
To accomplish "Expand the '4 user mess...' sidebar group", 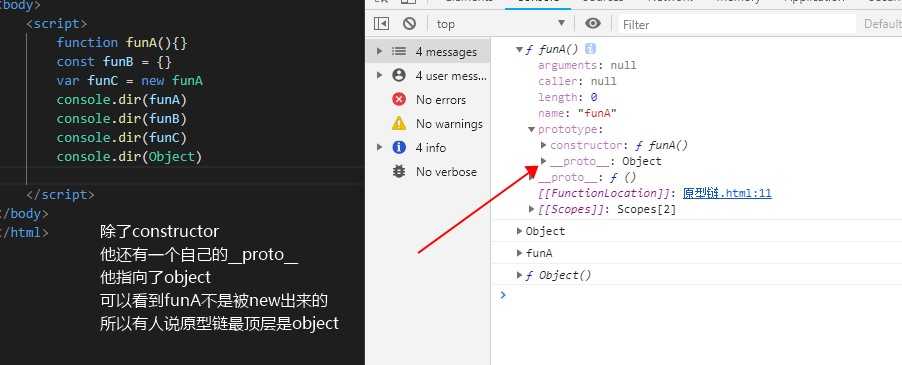I will coord(379,75).
